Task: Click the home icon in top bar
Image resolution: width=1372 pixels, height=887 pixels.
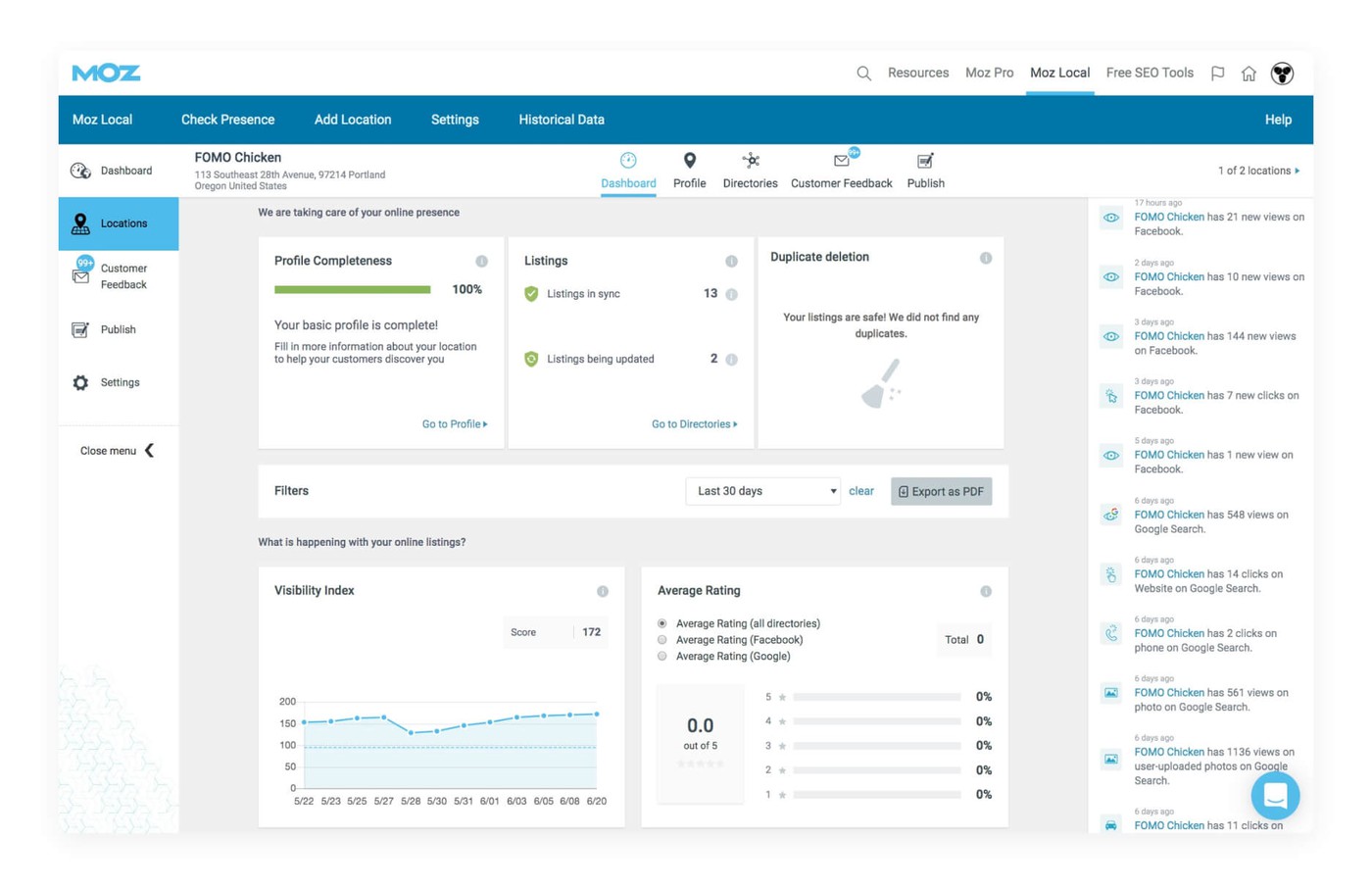Action: (x=1249, y=74)
